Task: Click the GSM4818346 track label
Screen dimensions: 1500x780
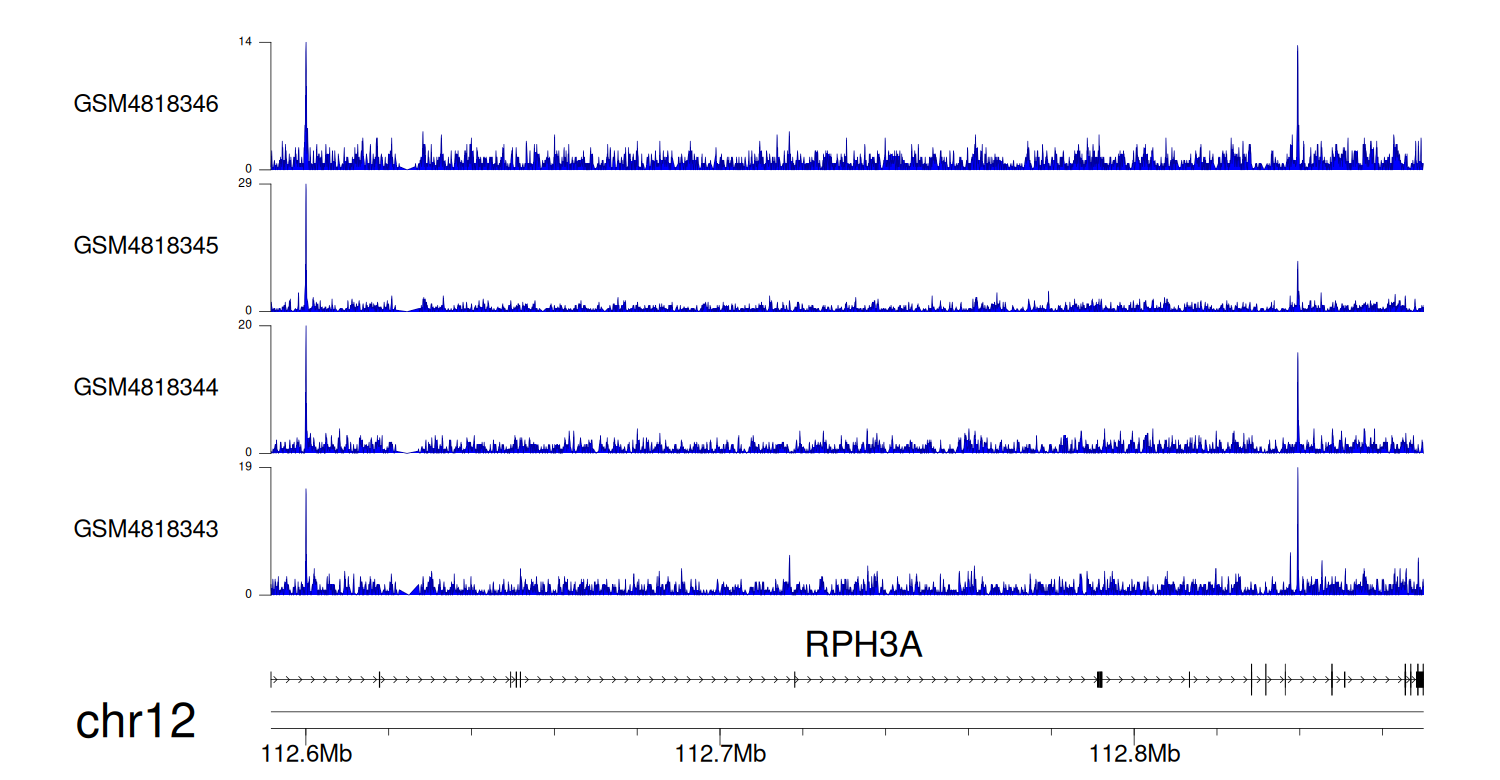Action: click(x=146, y=104)
